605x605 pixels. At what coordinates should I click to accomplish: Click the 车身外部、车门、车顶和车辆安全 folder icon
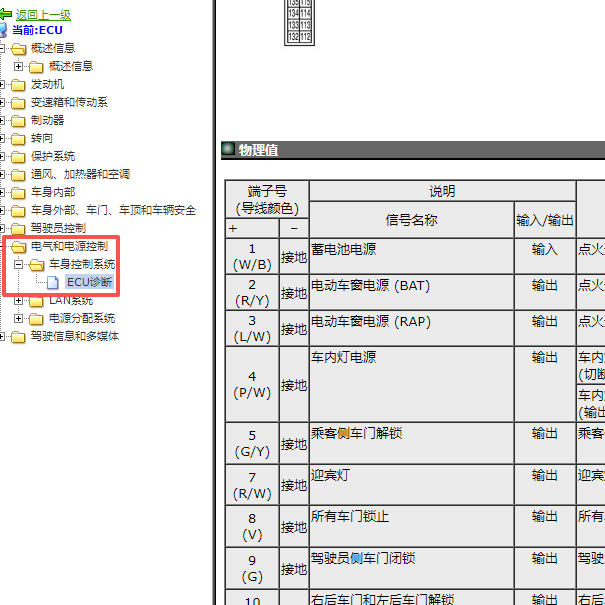[18, 211]
